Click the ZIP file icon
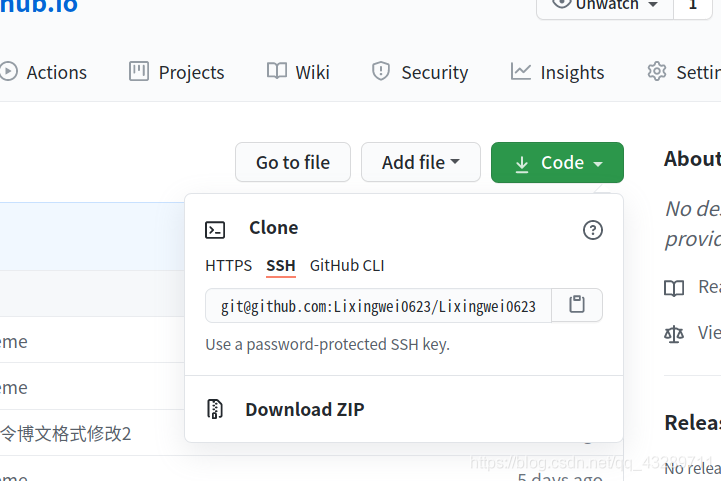This screenshot has width=721, height=481. [x=215, y=409]
